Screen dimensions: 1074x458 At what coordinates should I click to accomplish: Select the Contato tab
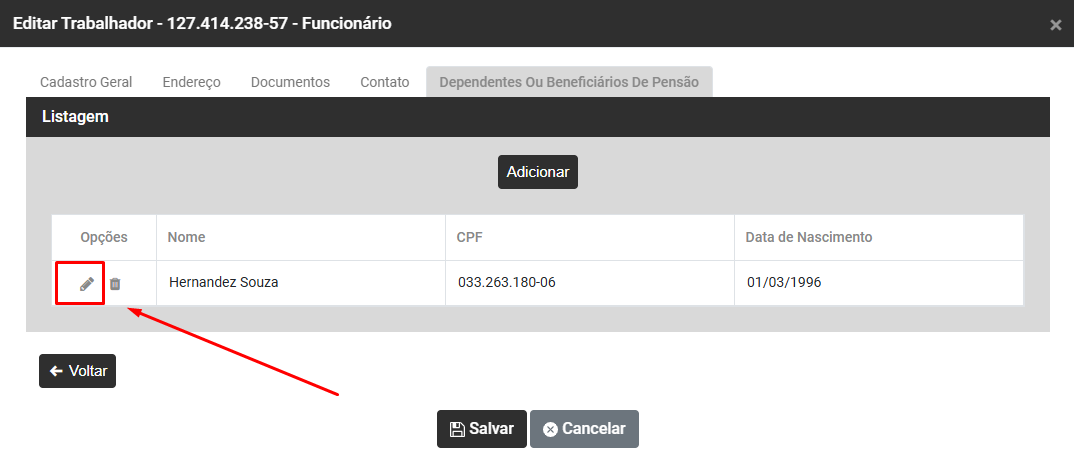tap(385, 82)
